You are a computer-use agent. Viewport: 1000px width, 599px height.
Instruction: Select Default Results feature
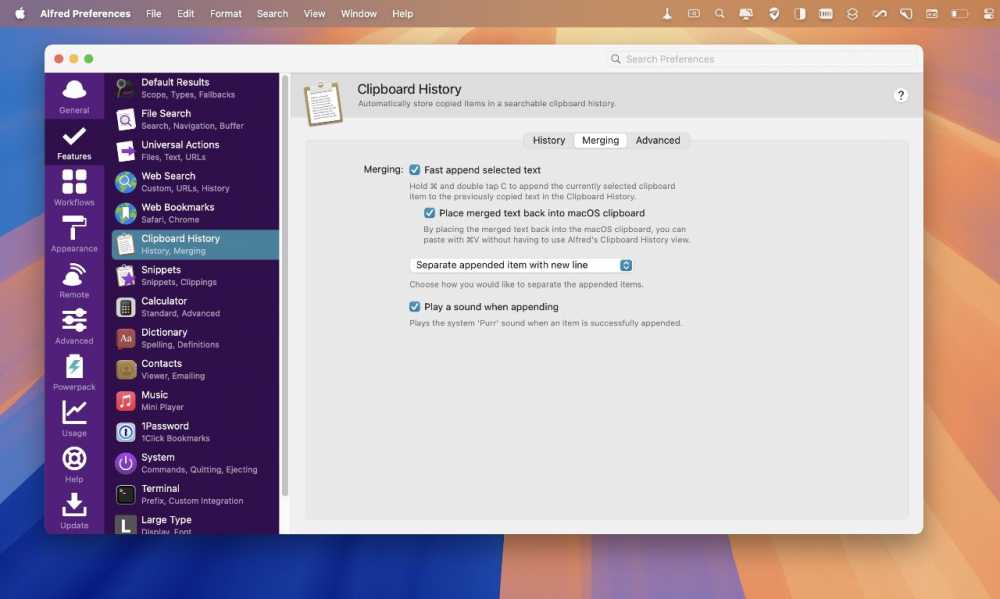coord(195,88)
